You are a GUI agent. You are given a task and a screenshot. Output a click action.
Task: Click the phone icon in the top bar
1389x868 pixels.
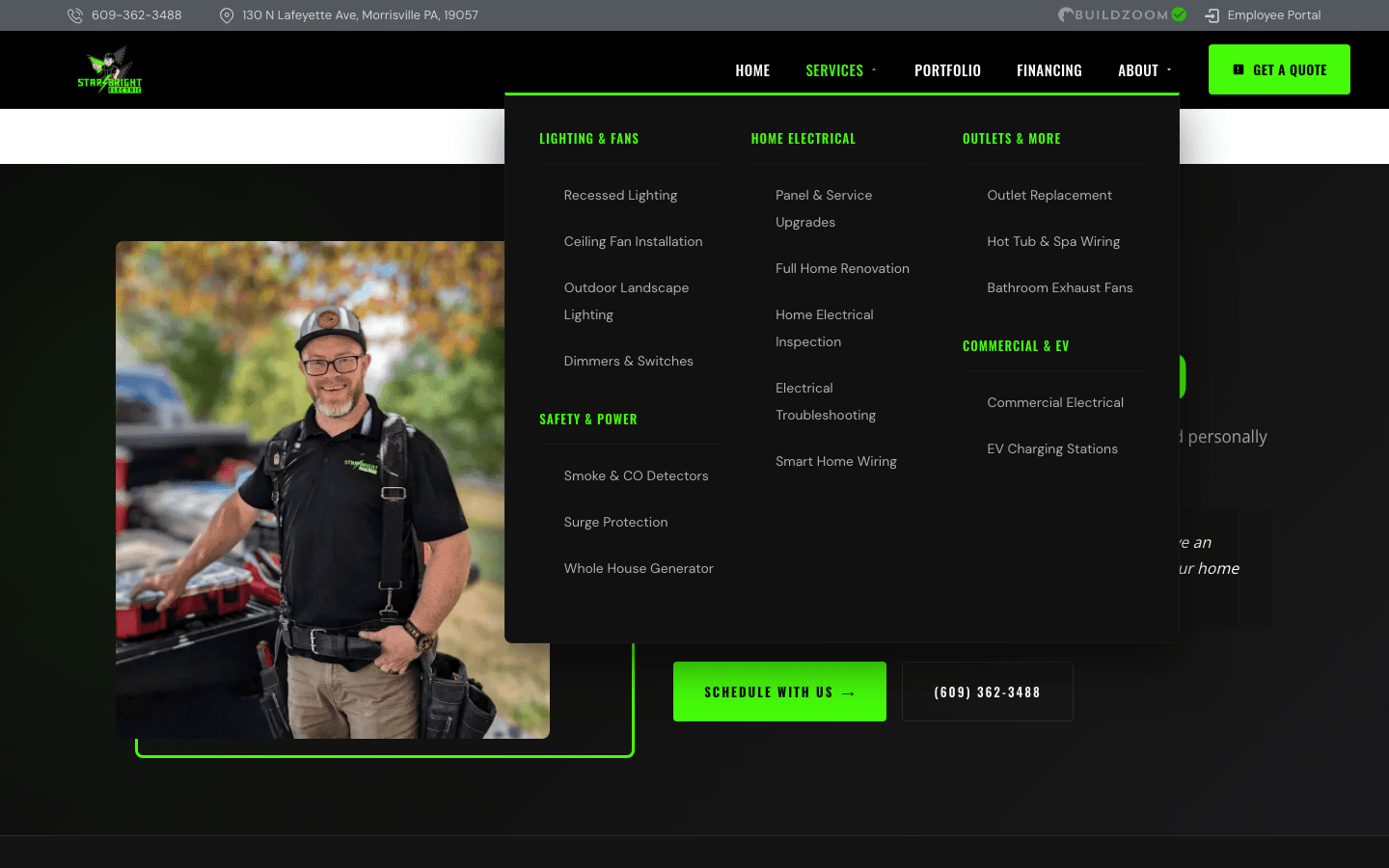[x=74, y=14]
